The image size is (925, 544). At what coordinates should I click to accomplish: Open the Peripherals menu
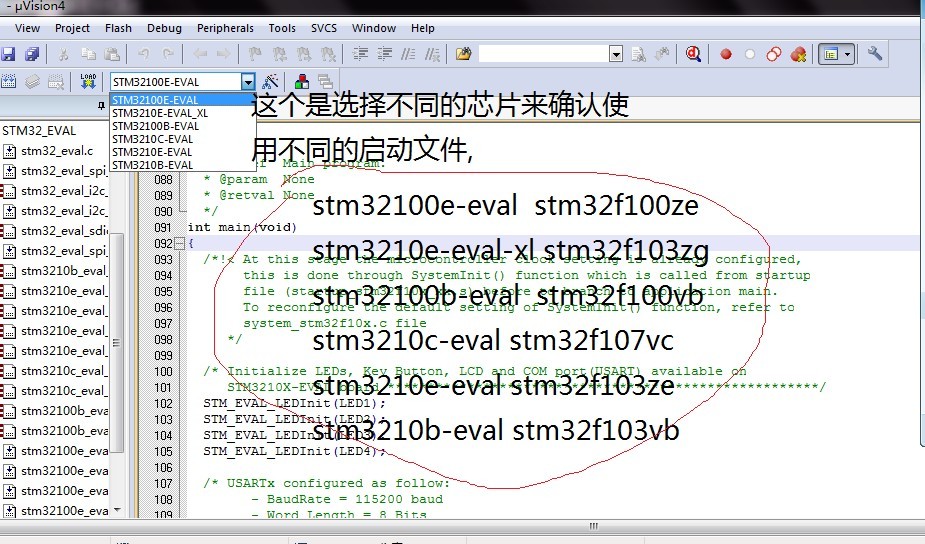point(225,28)
